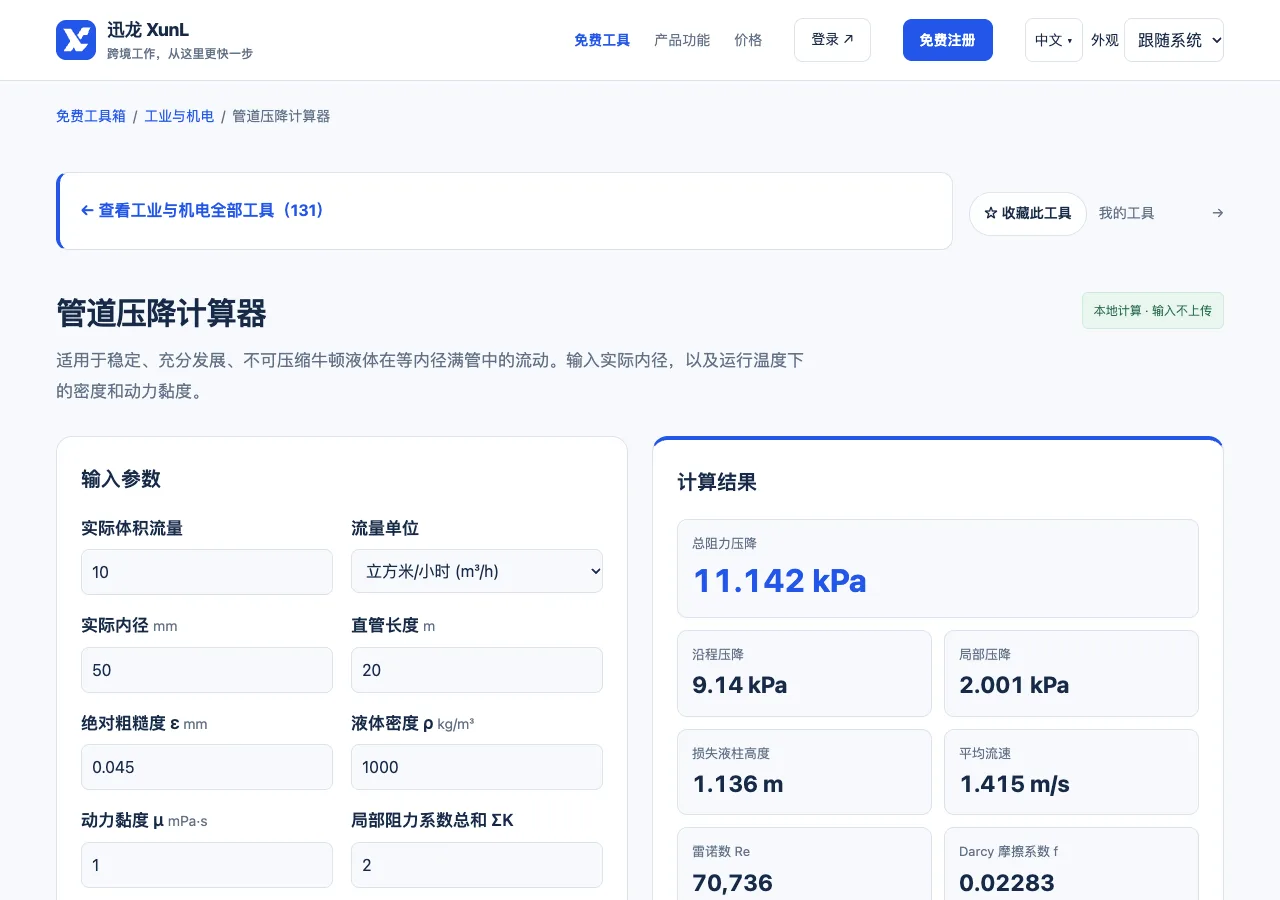Click the 本地计算 · 输入不上传 badge
This screenshot has height=900, width=1280.
1152,311
